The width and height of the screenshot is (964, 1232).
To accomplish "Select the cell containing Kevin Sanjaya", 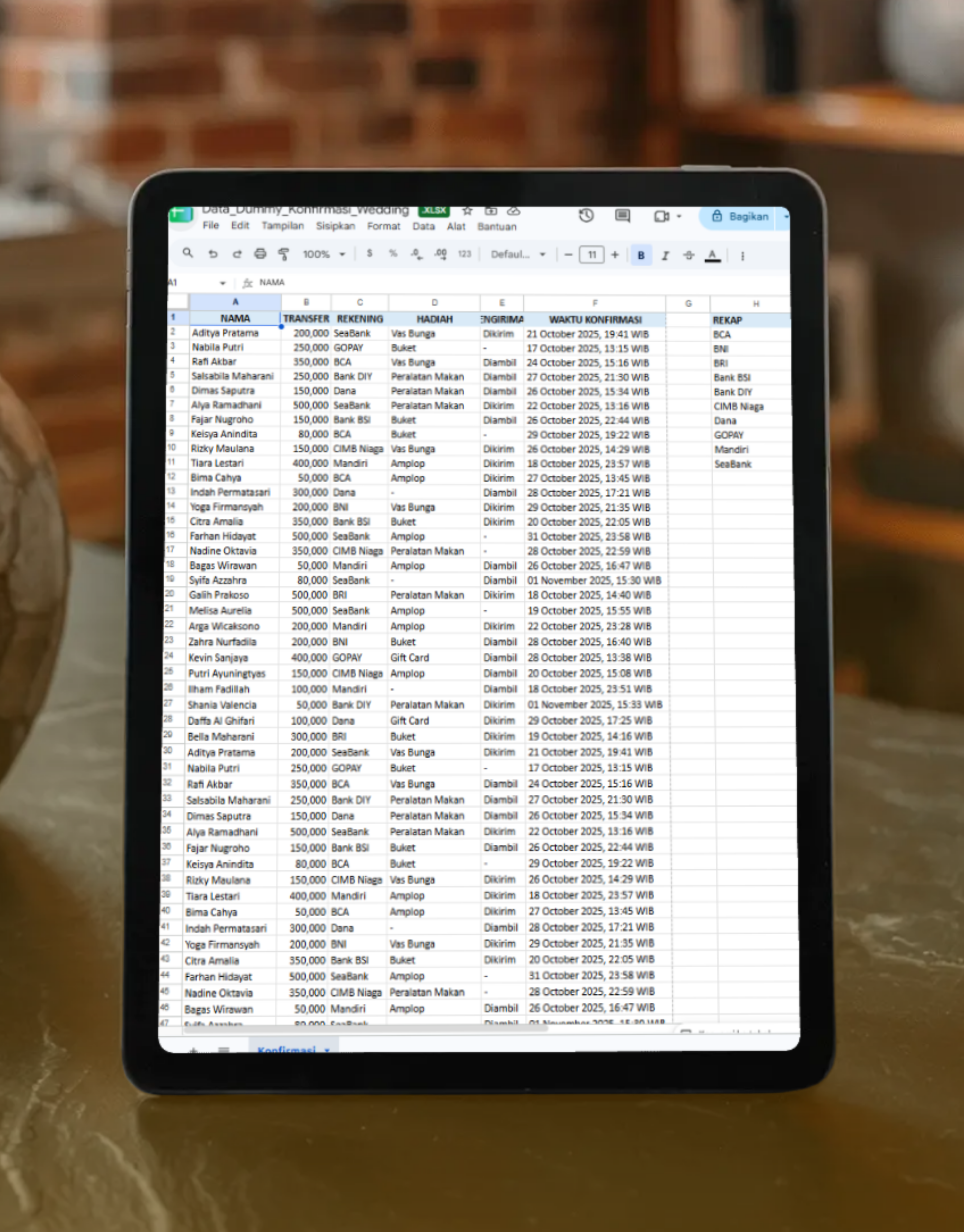I will pyautogui.click(x=232, y=658).
